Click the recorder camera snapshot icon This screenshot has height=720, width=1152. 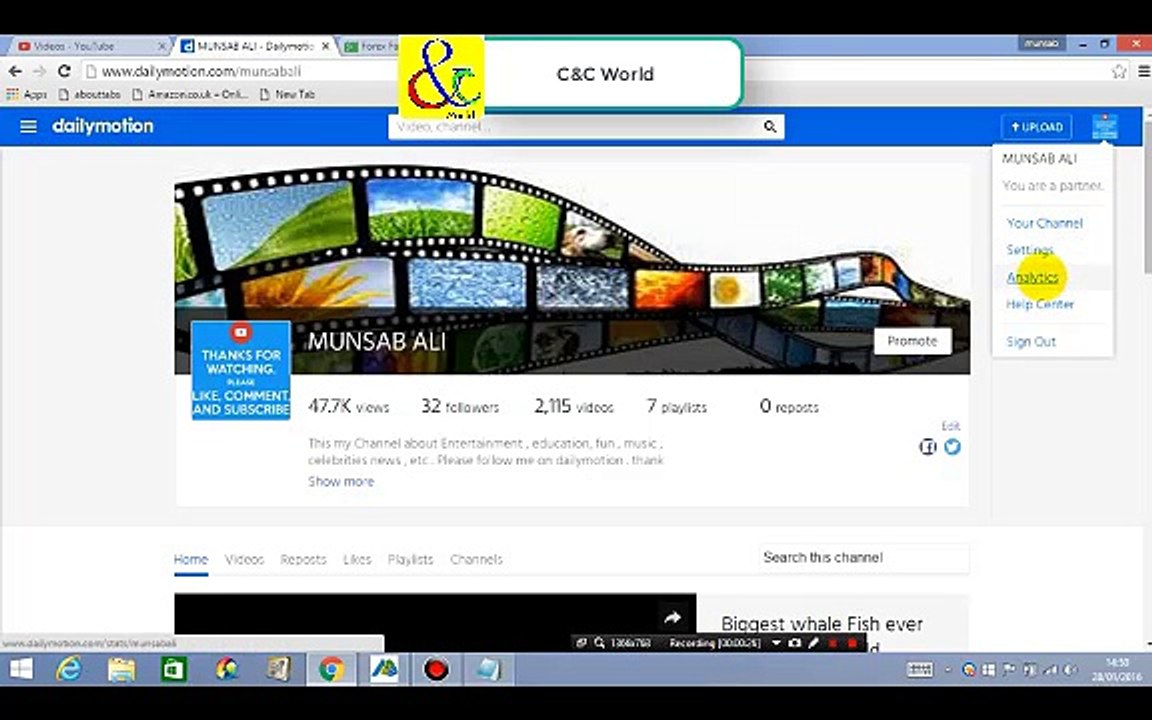794,643
